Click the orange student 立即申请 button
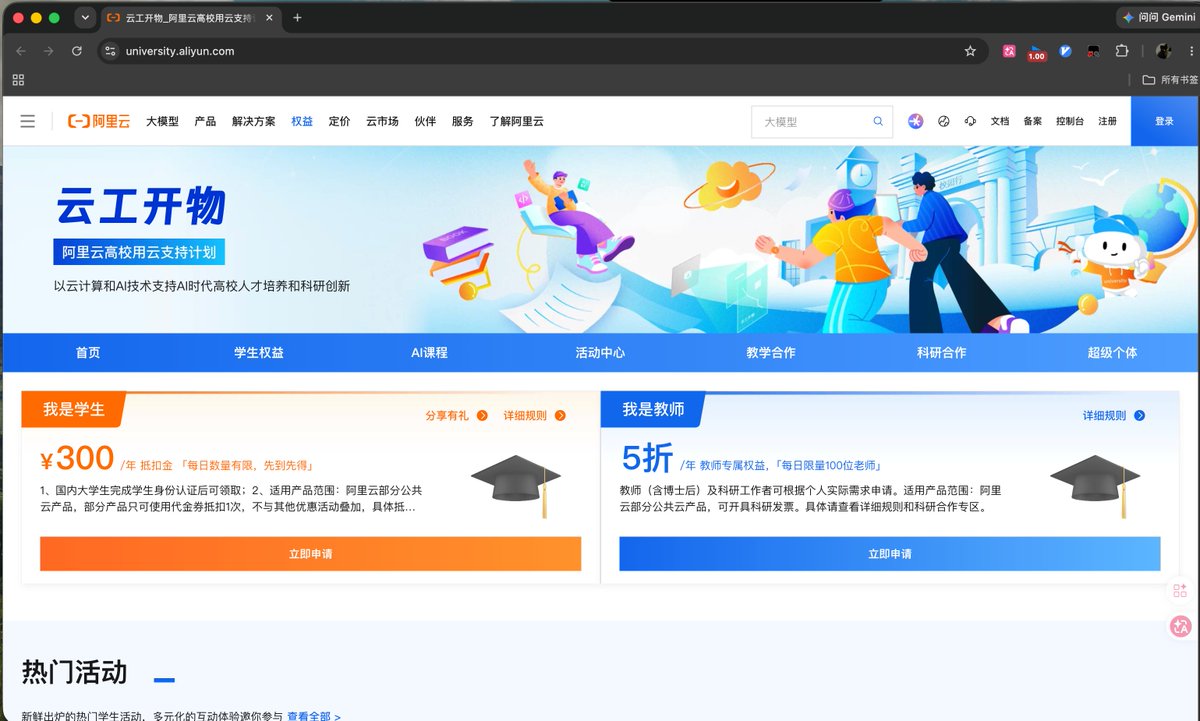Image resolution: width=1200 pixels, height=721 pixels. coord(310,554)
